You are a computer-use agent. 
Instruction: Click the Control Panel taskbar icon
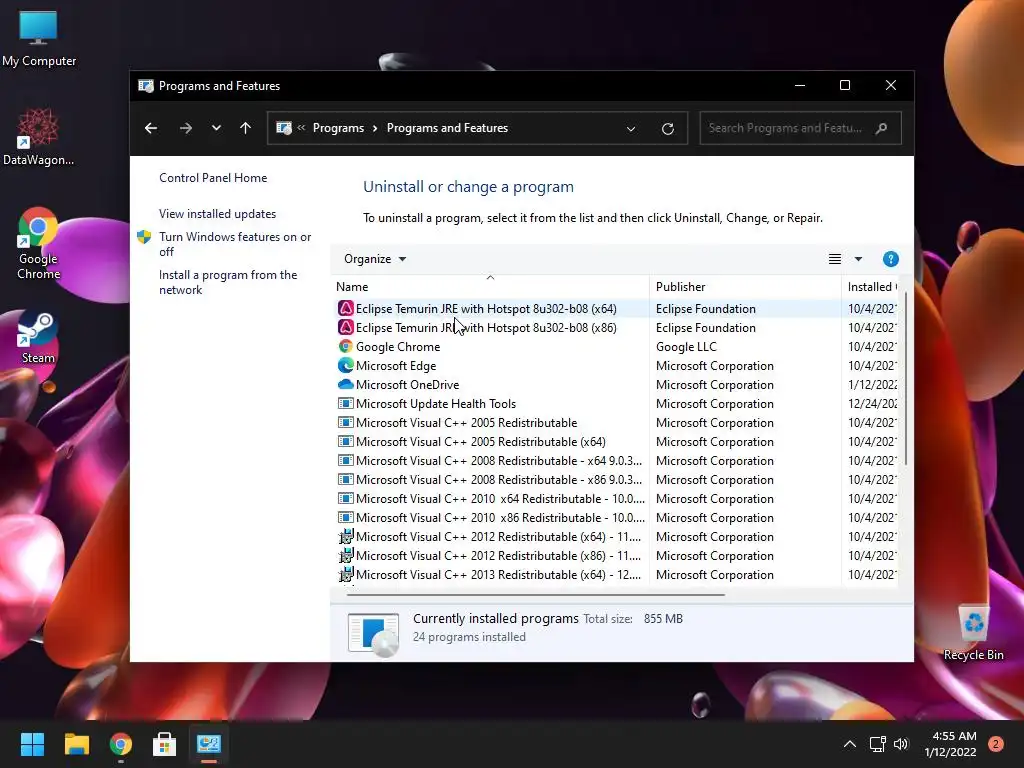(209, 744)
